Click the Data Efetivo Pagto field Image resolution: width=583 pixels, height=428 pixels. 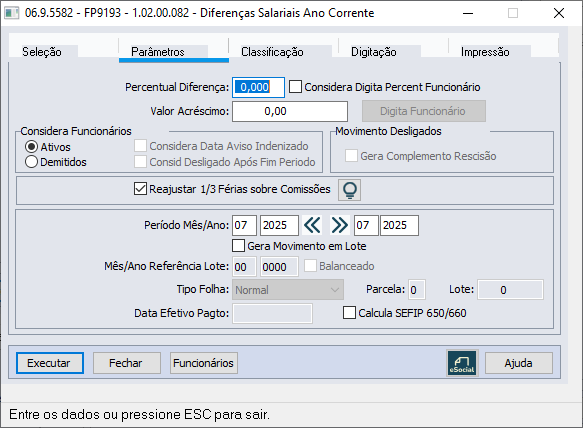click(x=273, y=313)
